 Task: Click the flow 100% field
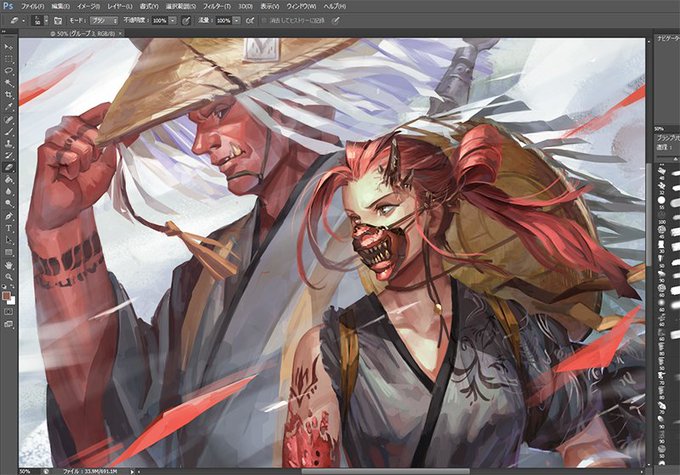point(223,20)
